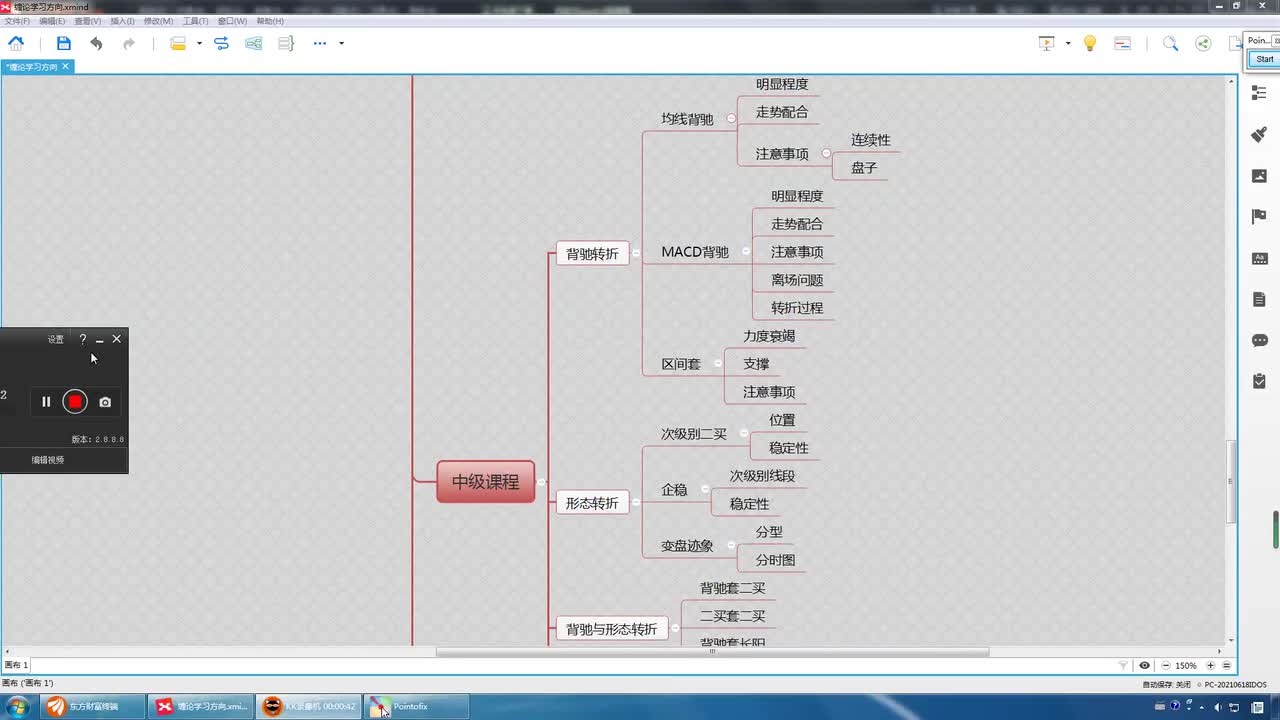Pause the recording in recorder widget
1280x720 pixels.
(46, 401)
